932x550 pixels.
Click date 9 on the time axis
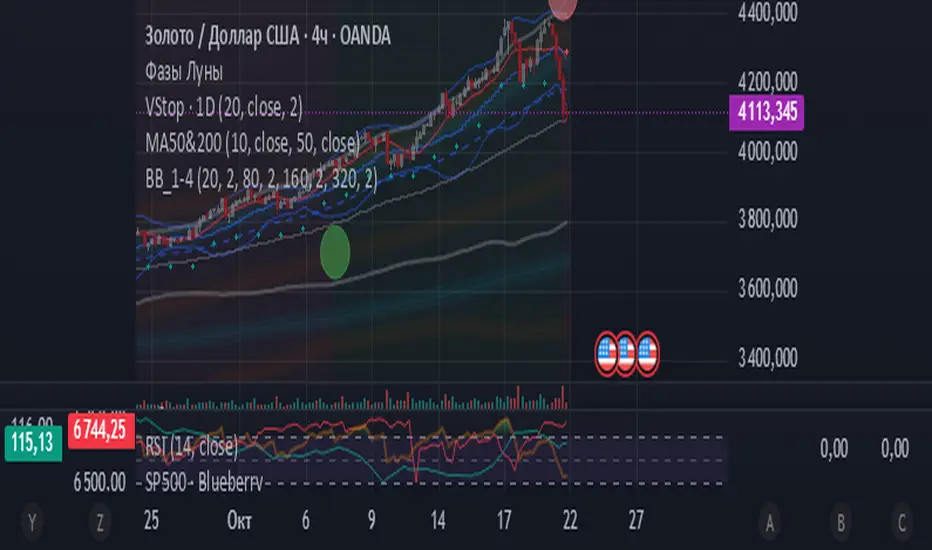pyautogui.click(x=371, y=521)
